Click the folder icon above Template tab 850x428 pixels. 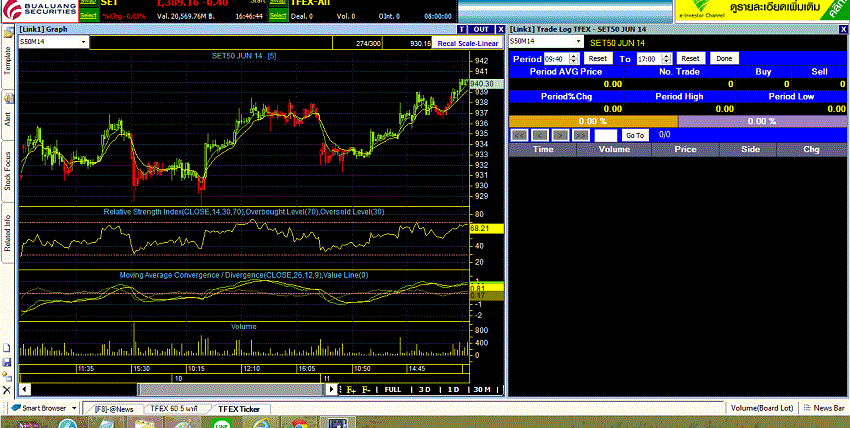[9, 33]
